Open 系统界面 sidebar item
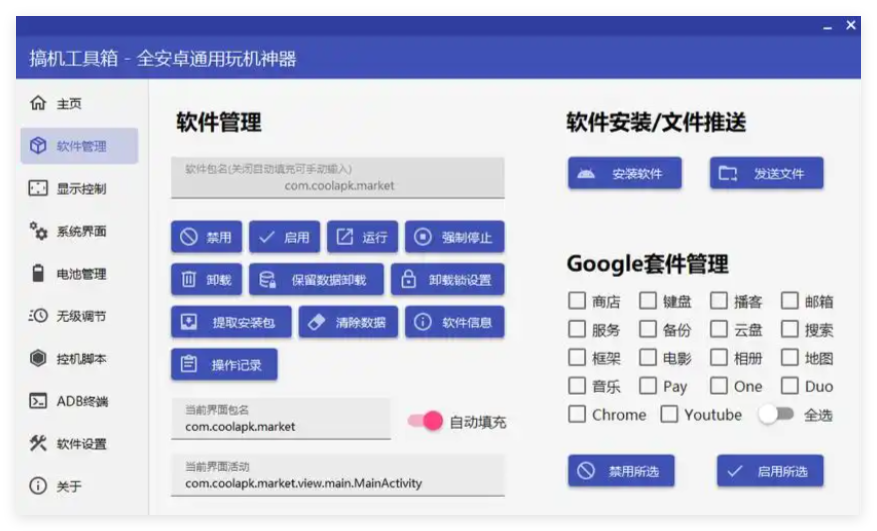This screenshot has height=531, width=877. pyautogui.click(x=79, y=231)
